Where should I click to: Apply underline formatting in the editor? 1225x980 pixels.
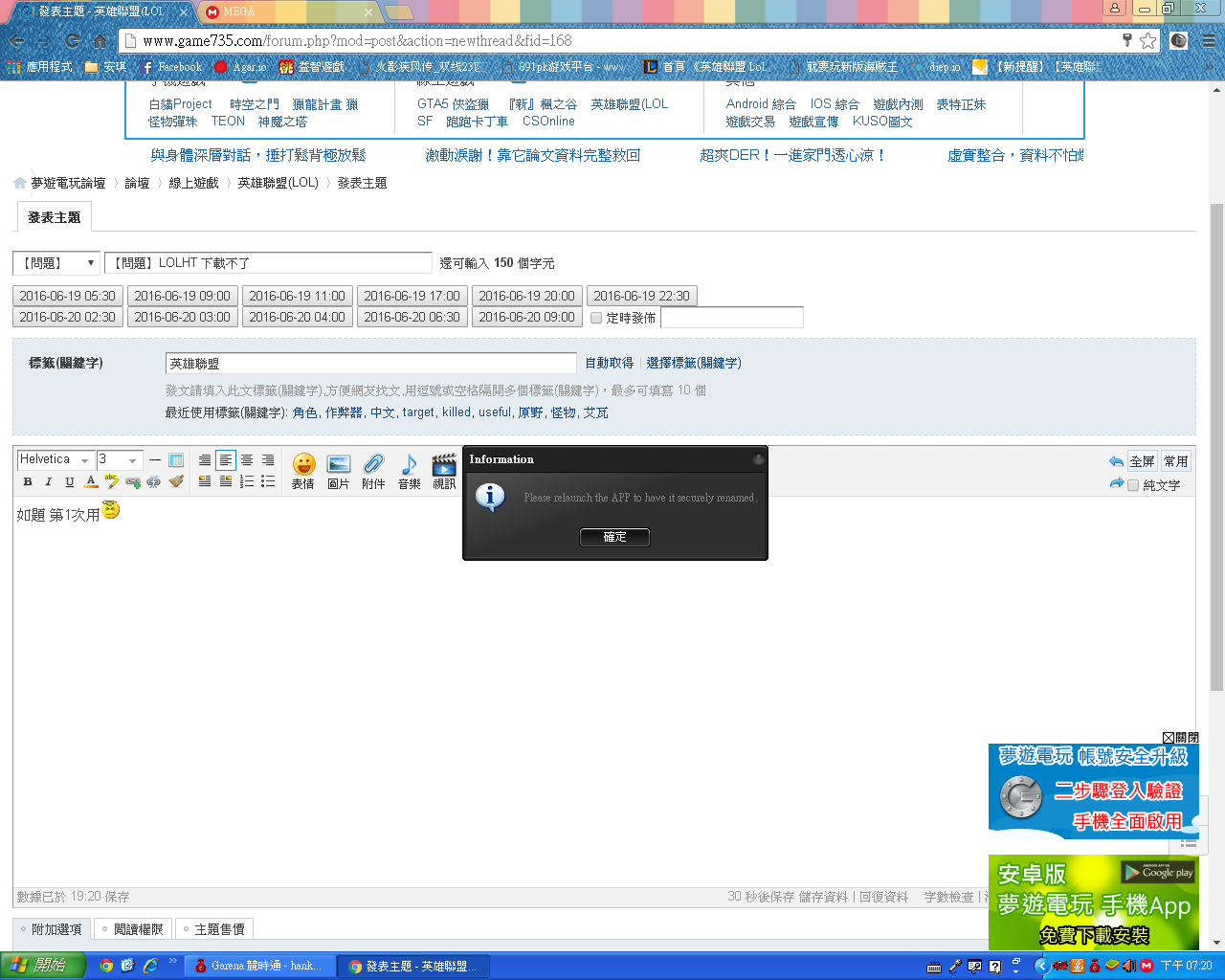click(x=69, y=481)
